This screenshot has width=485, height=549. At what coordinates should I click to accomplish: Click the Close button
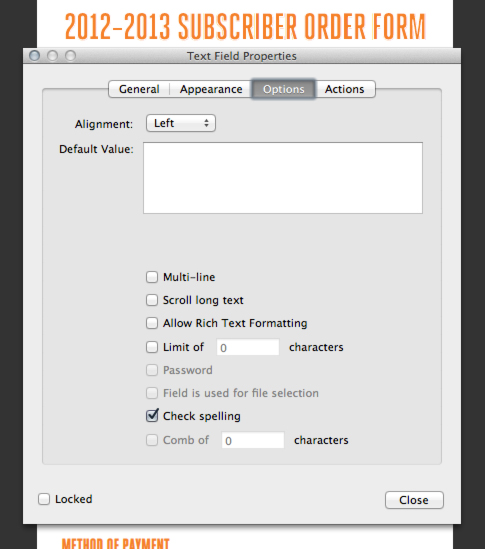click(414, 500)
